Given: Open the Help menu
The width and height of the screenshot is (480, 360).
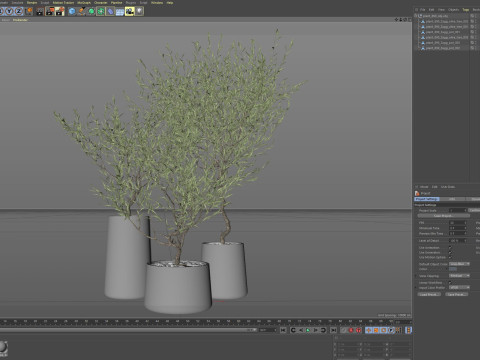Looking at the screenshot, I should 170,2.
